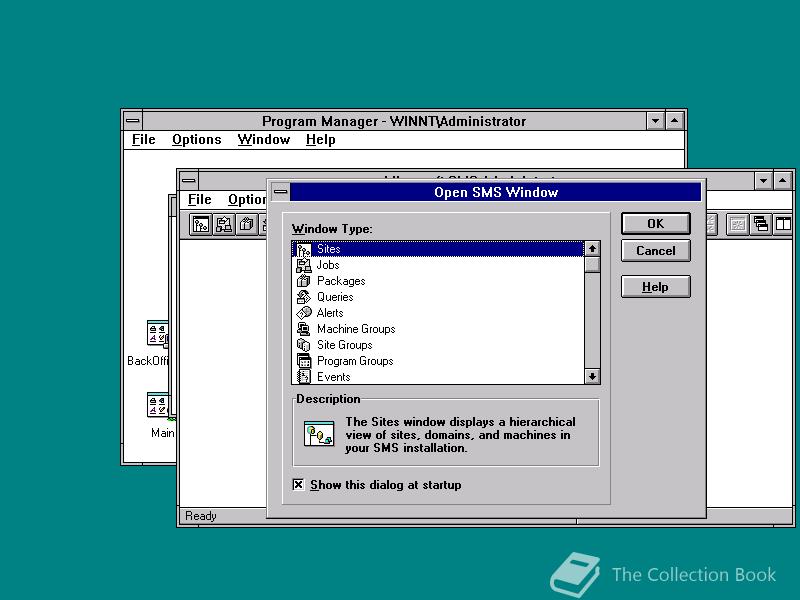Click the Window Type list scroll-up arrow
Viewport: 800px width, 600px height.
tap(592, 249)
